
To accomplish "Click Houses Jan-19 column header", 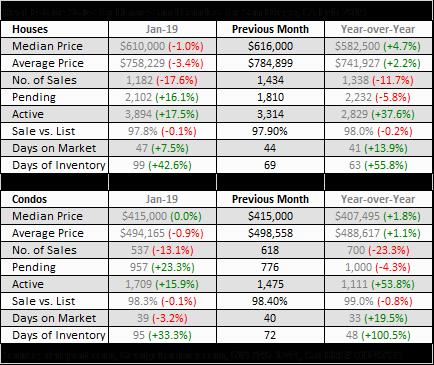I will (162, 29).
